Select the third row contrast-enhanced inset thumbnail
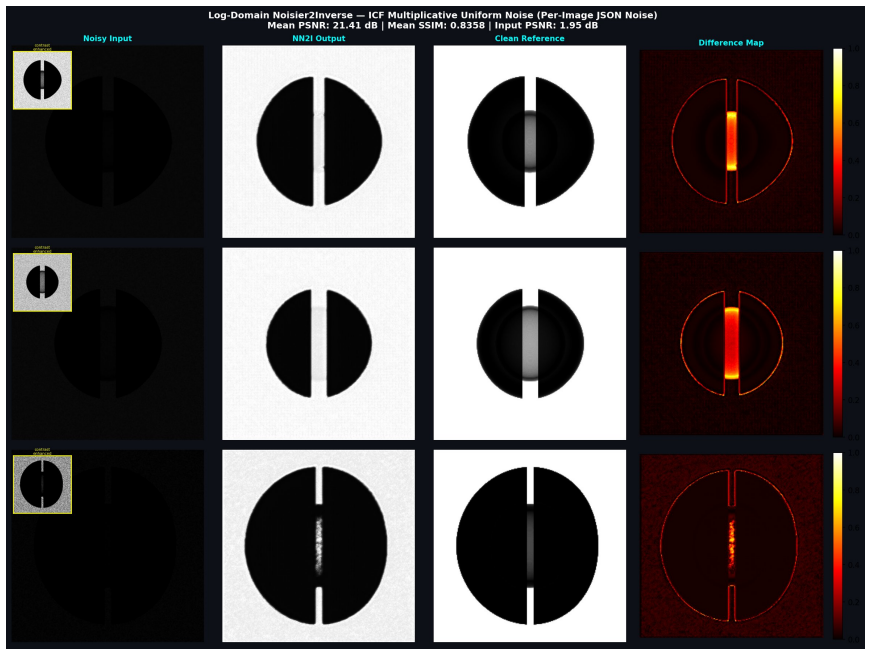The image size is (871, 655). click(x=42, y=484)
